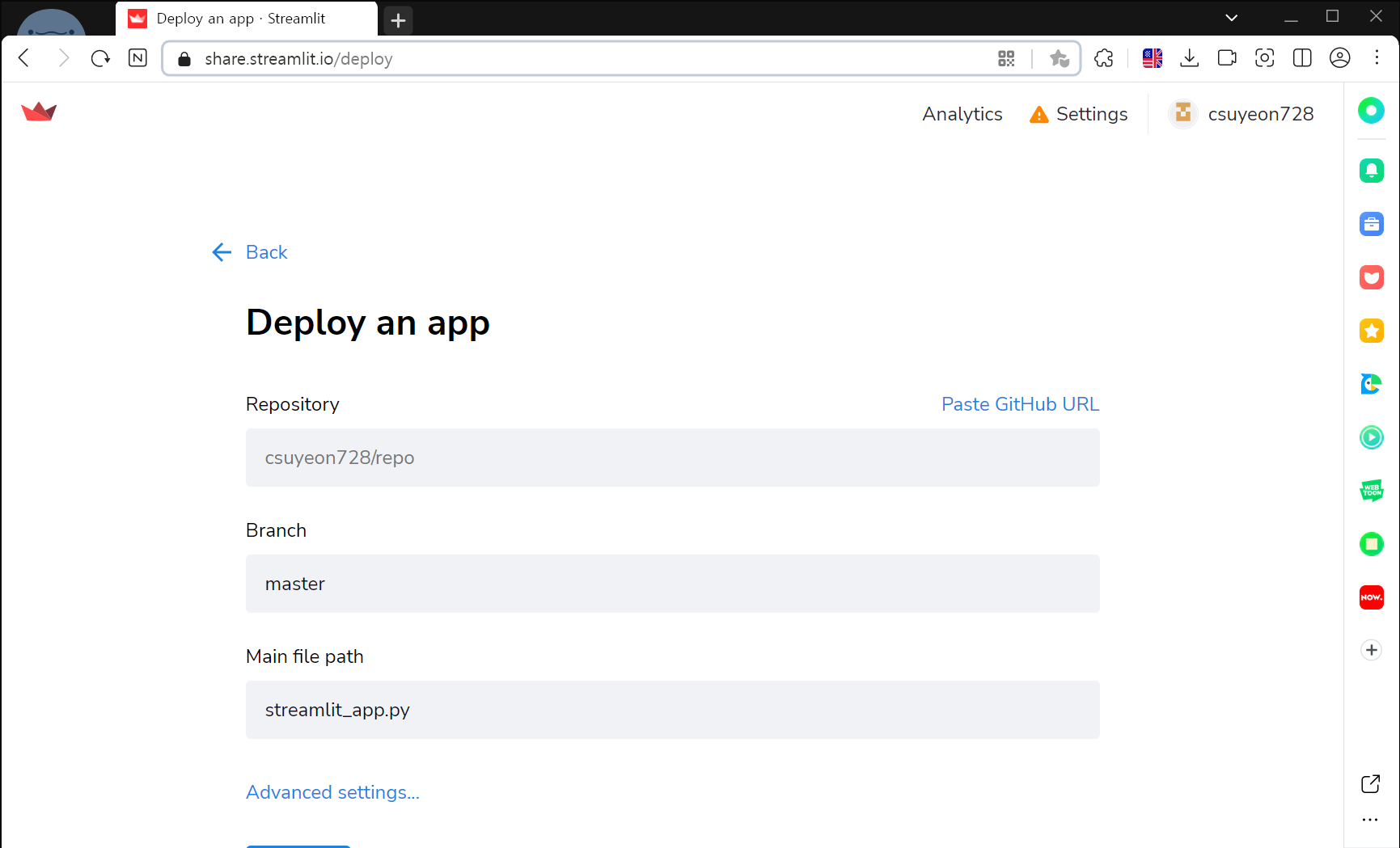Click the green square sidebar icon
Viewport: 1400px width, 848px height.
1371,544
